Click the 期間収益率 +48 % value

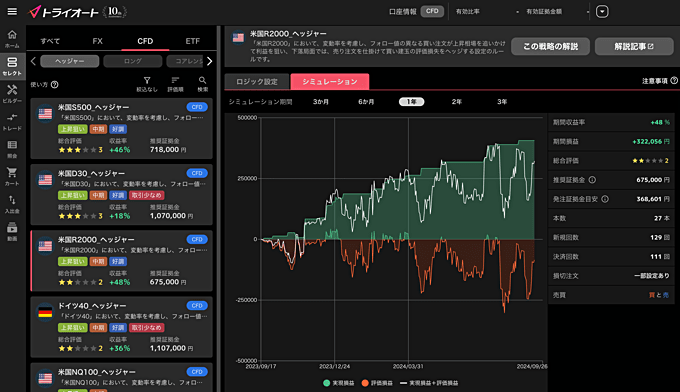[x=660, y=122]
